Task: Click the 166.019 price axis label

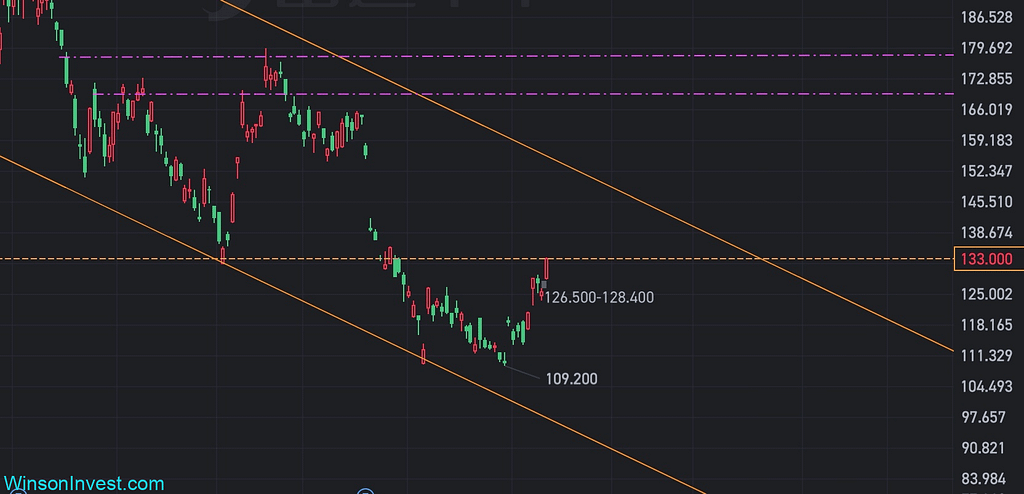Action: point(986,110)
